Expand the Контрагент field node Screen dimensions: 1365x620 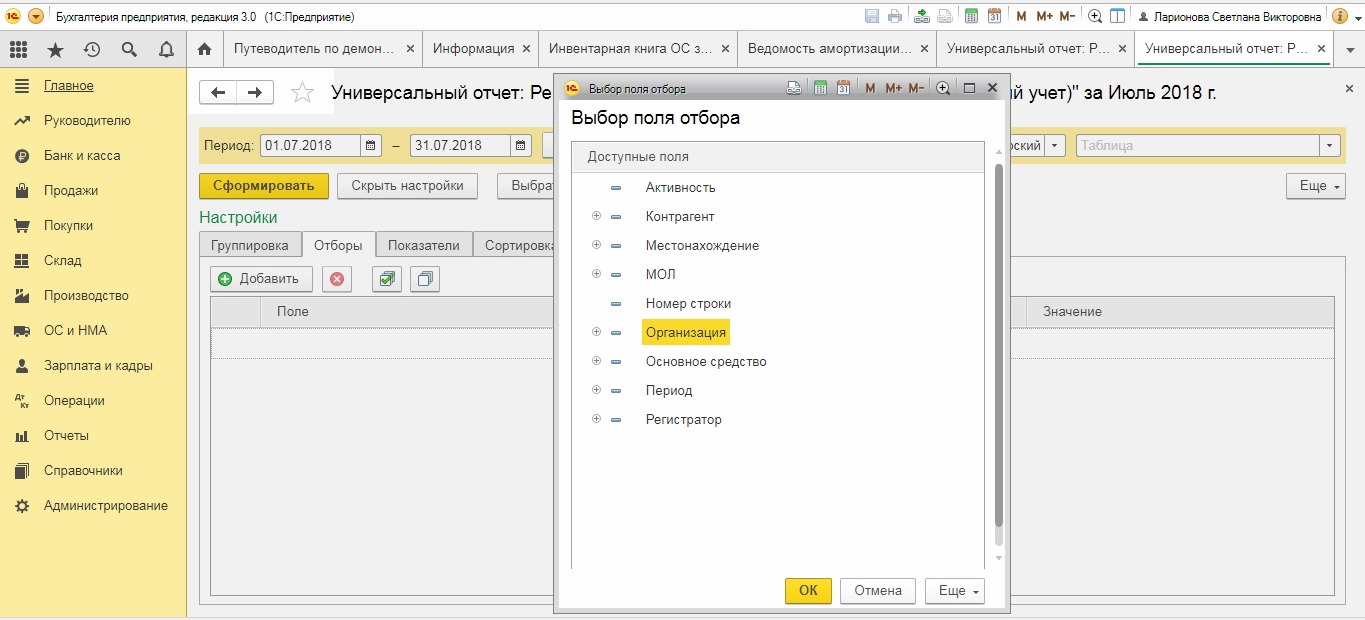tap(596, 216)
